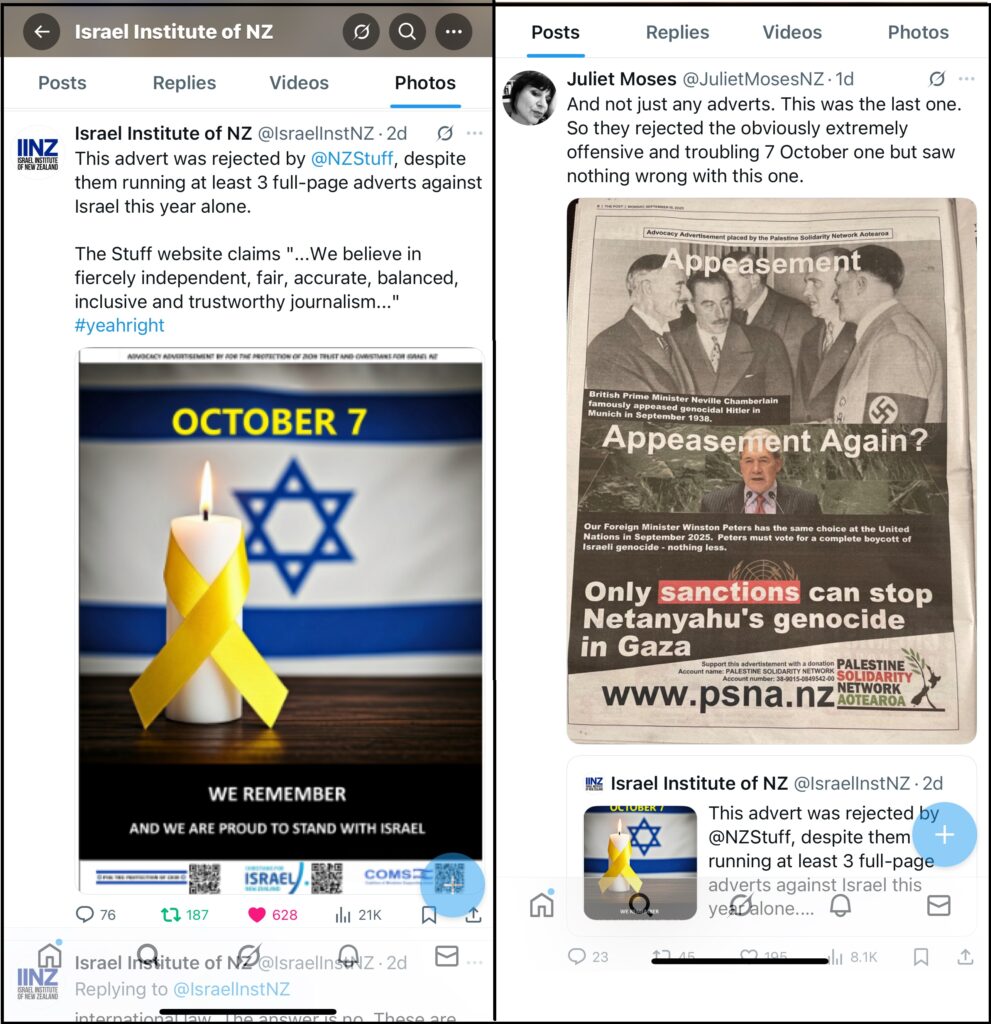Select the Videos tab on the right screen
This screenshot has width=991, height=1024.
click(x=792, y=32)
